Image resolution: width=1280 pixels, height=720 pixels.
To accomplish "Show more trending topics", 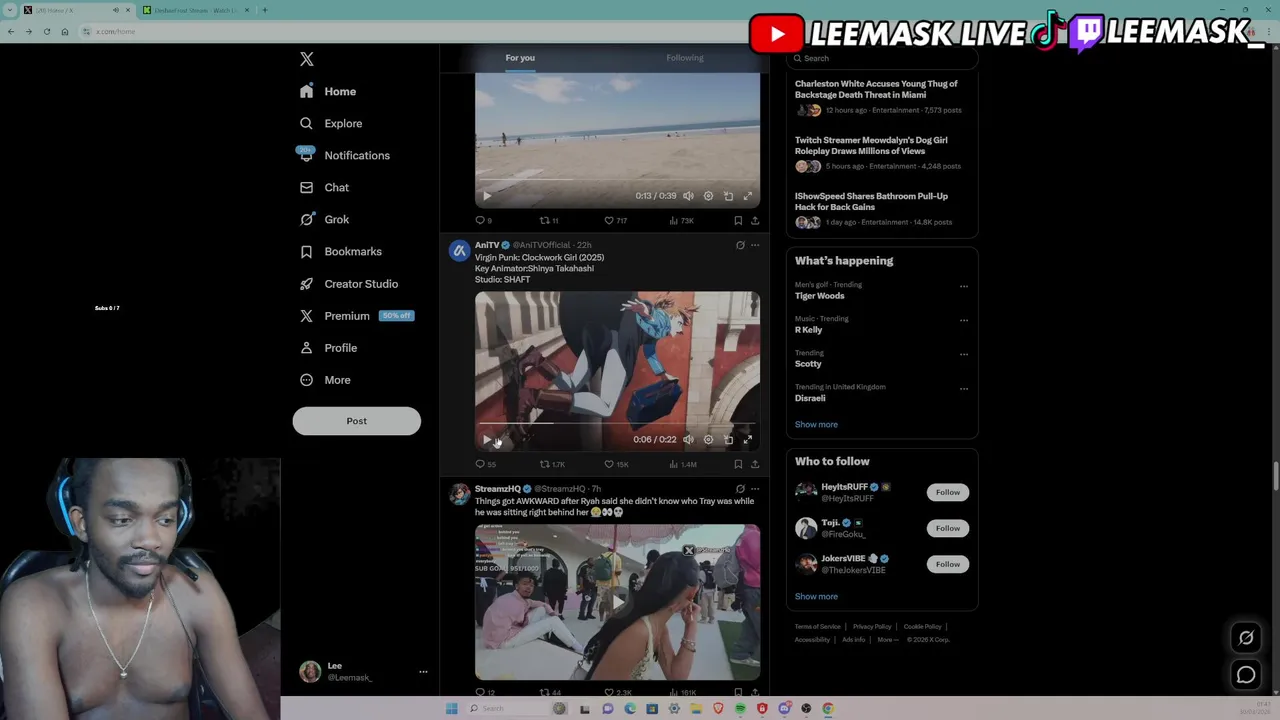I will (816, 424).
